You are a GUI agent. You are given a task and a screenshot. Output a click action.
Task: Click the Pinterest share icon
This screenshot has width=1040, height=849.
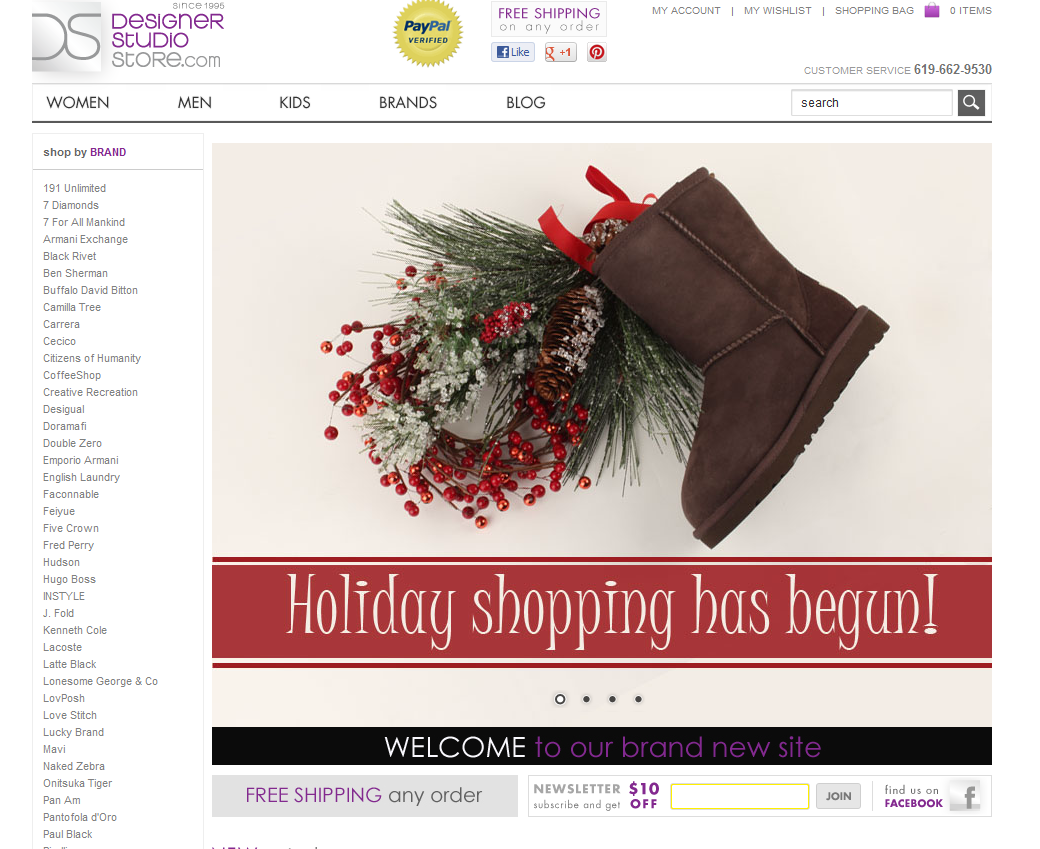pyautogui.click(x=596, y=52)
